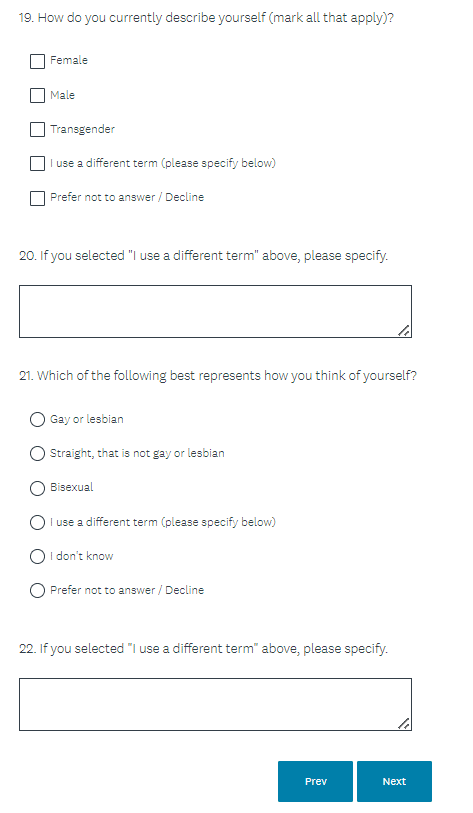Select 'Prefer not to answer' in question 21
The image size is (473, 813).
point(37,591)
